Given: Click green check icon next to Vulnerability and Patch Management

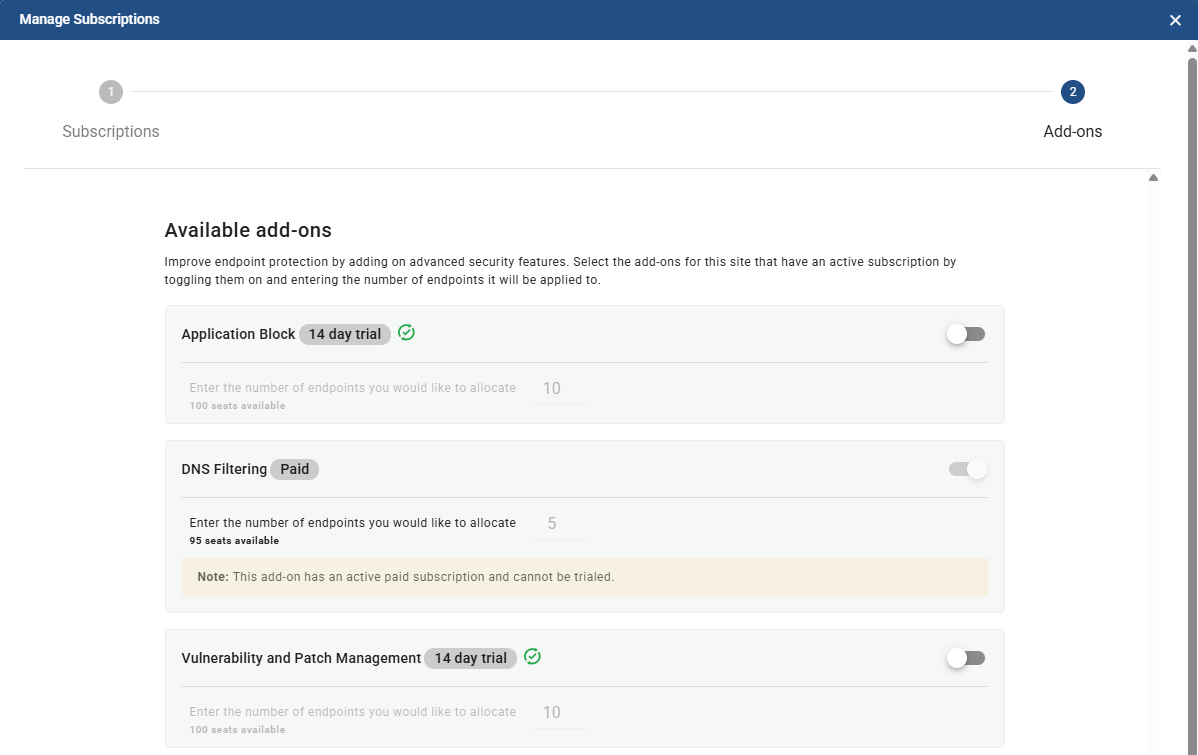Looking at the screenshot, I should click(533, 656).
